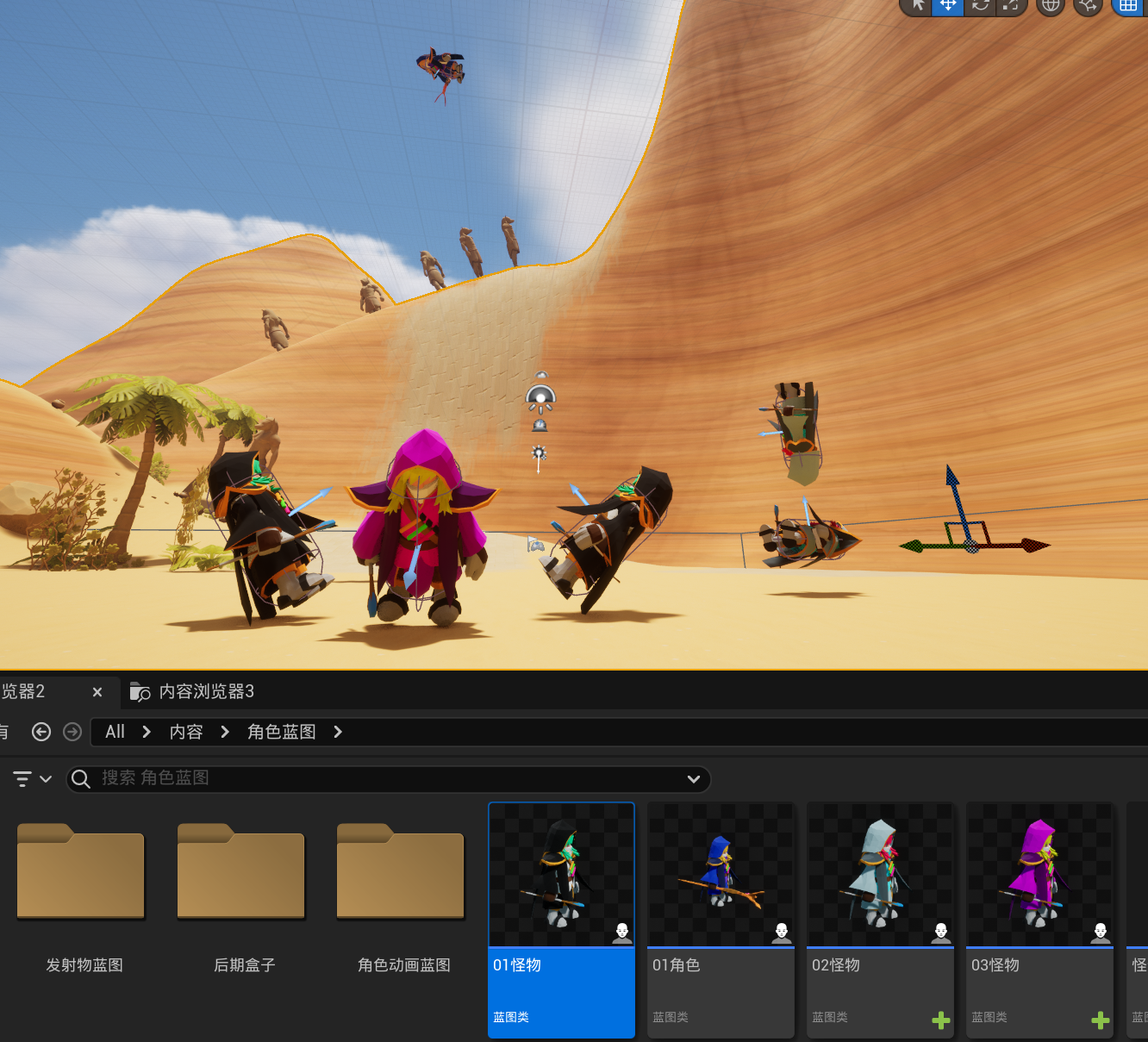1148x1042 pixels.
Task: Open the filter options dropdown
Action: pos(32,779)
